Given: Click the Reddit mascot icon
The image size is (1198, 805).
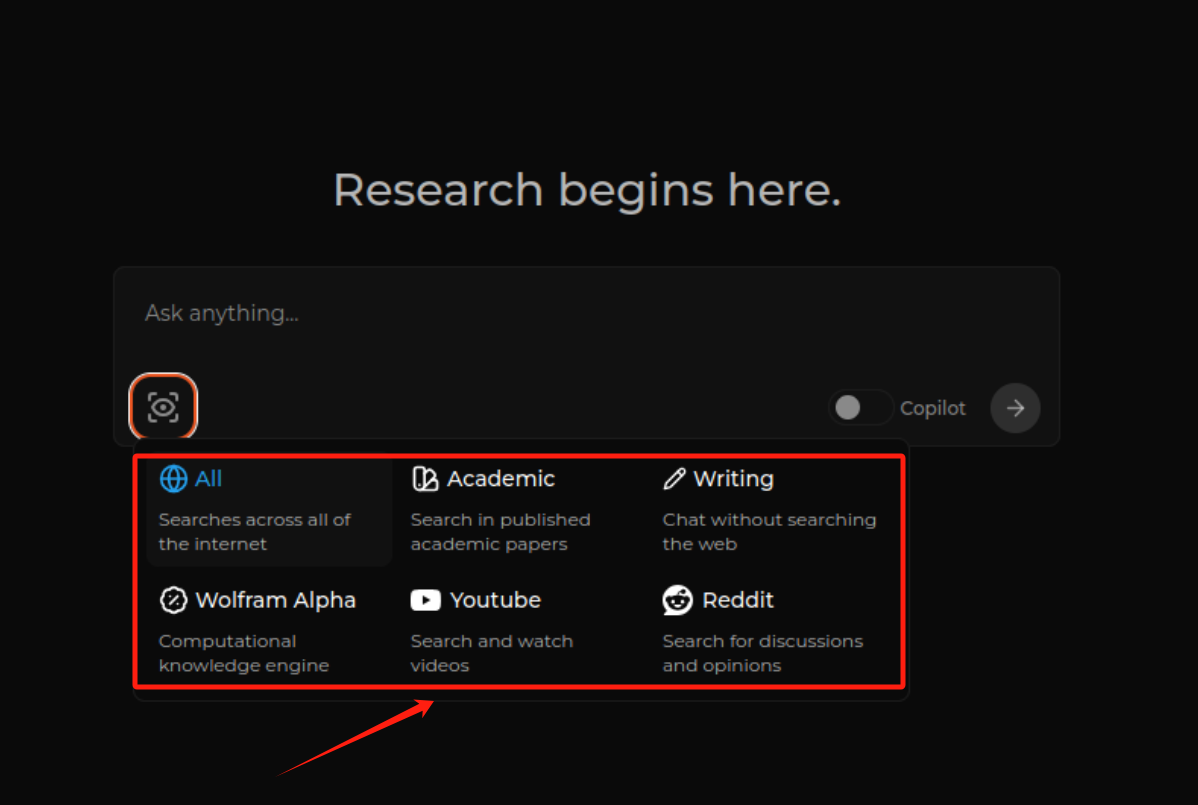Looking at the screenshot, I should (677, 600).
